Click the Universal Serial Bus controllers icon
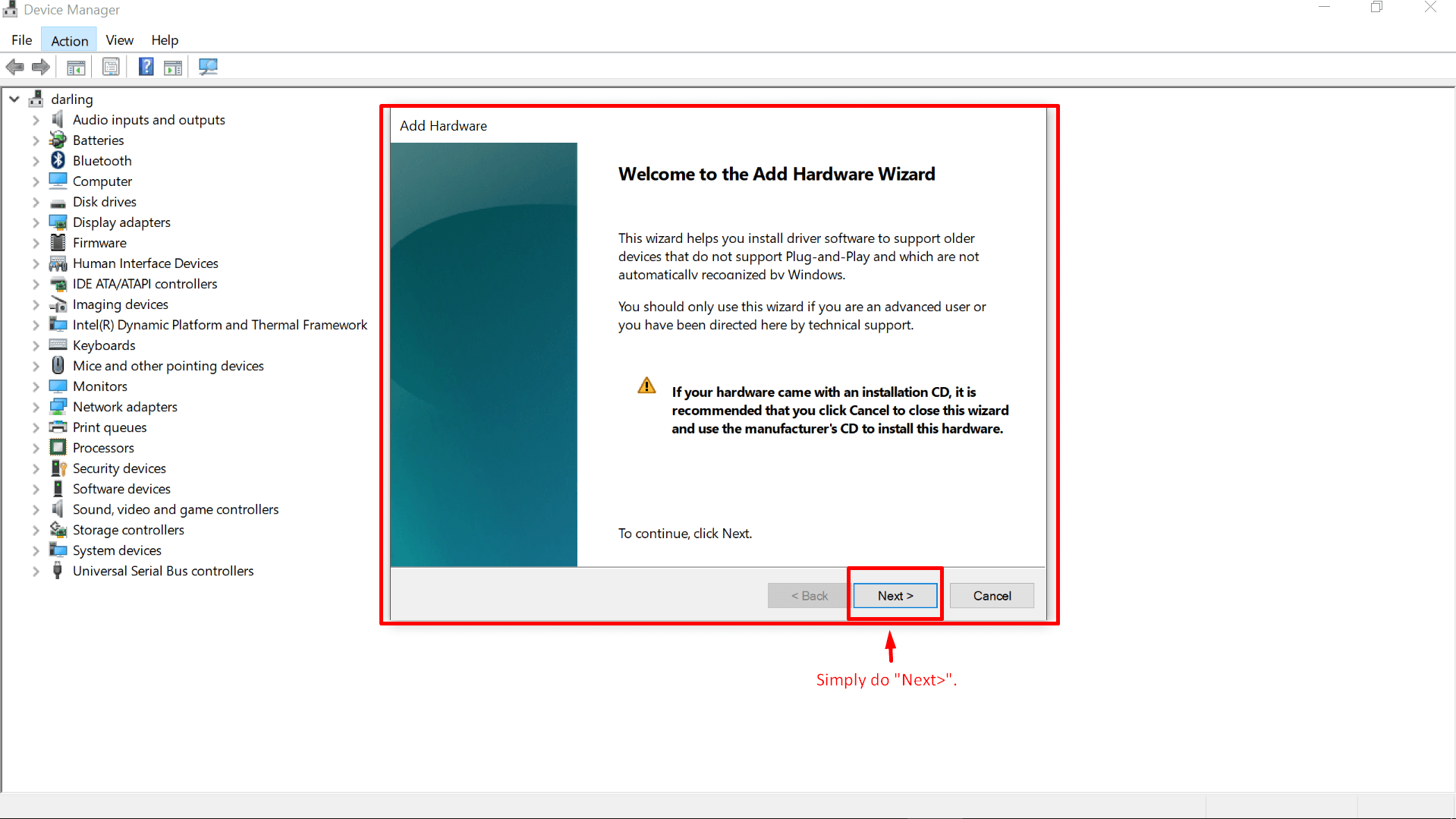Screen dimensions: 1456x819 (58, 570)
